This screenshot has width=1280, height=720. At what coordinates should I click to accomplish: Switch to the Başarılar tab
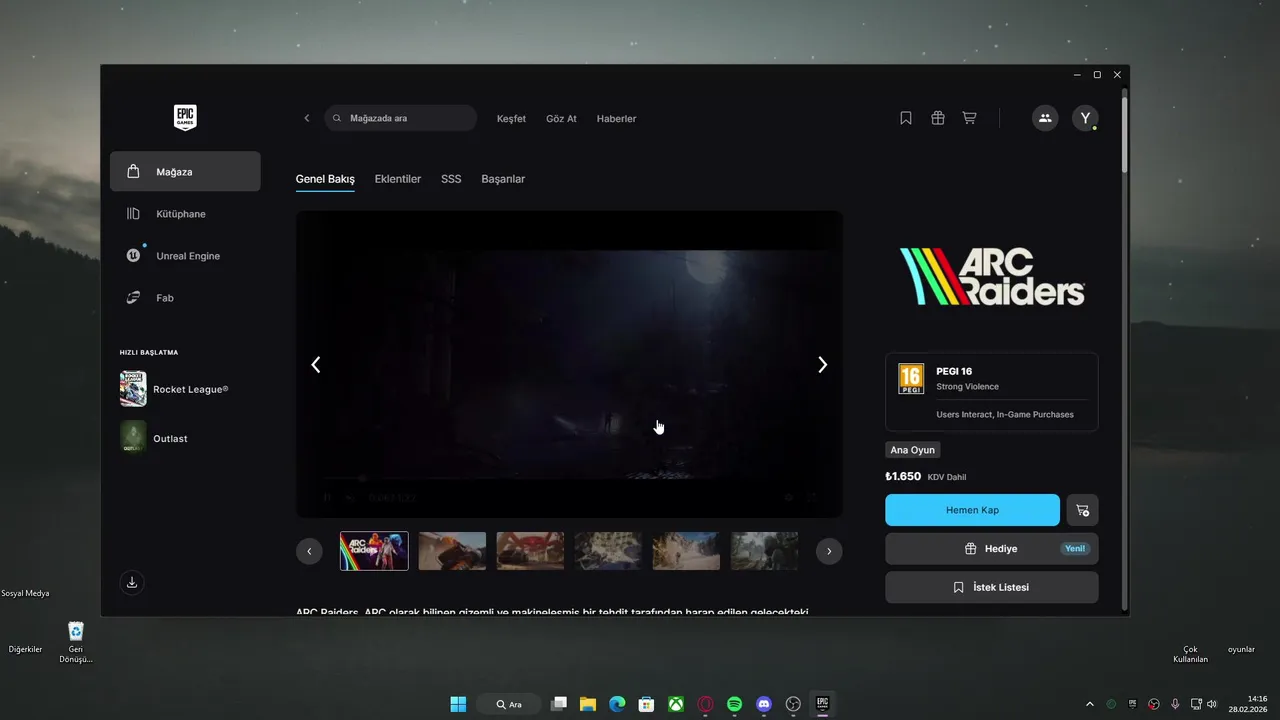503,179
